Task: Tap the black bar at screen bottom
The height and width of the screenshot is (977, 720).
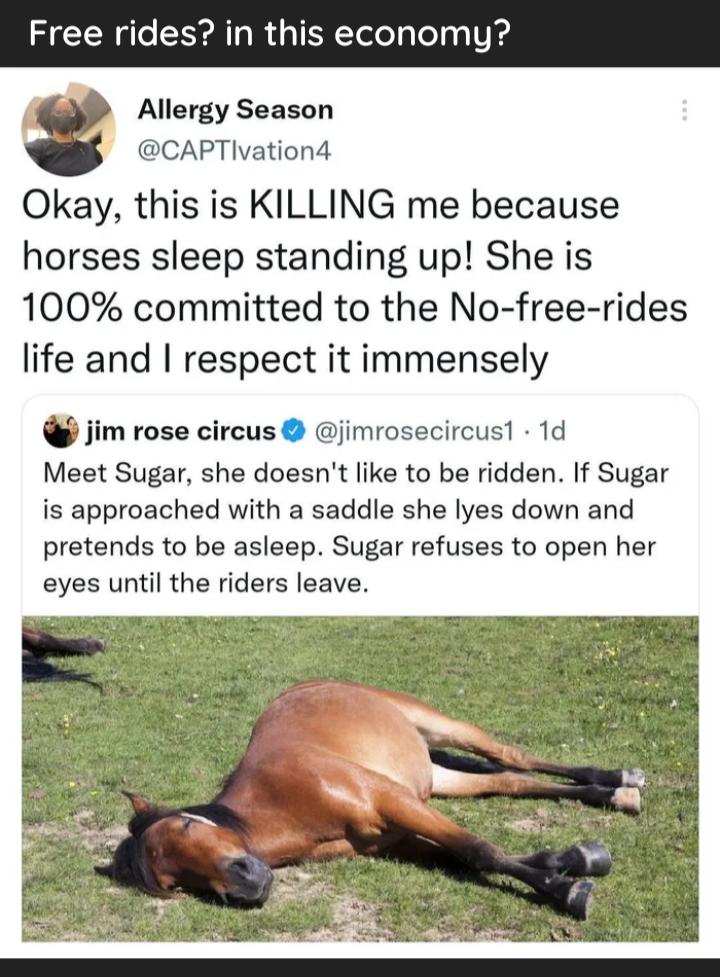Action: [x=360, y=966]
